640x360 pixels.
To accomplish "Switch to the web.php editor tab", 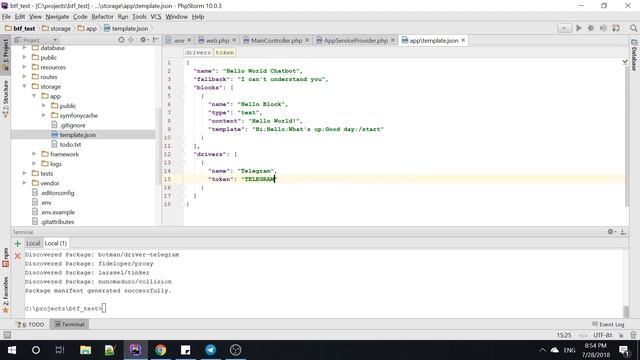I will pyautogui.click(x=217, y=40).
